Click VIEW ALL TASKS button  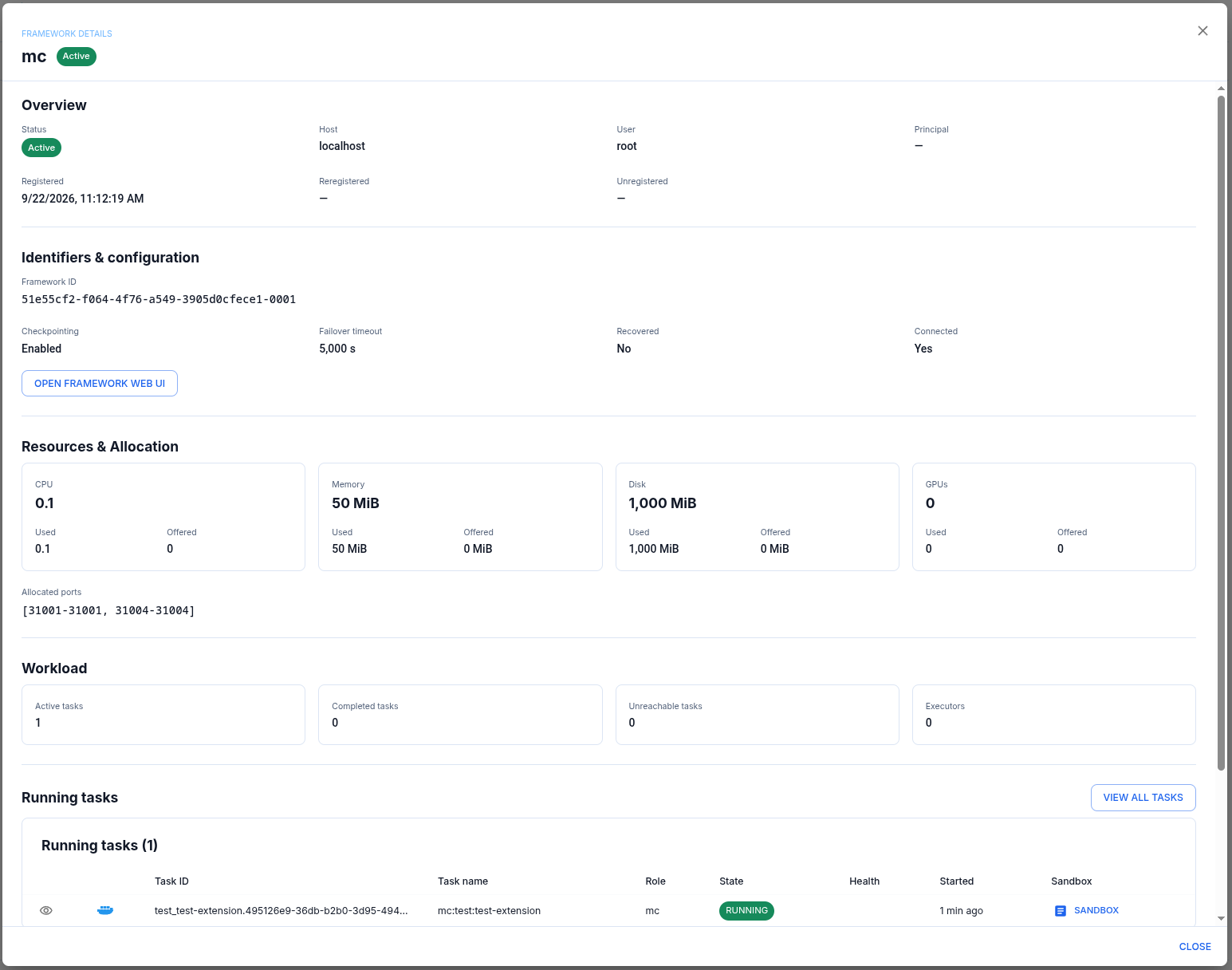(1143, 798)
